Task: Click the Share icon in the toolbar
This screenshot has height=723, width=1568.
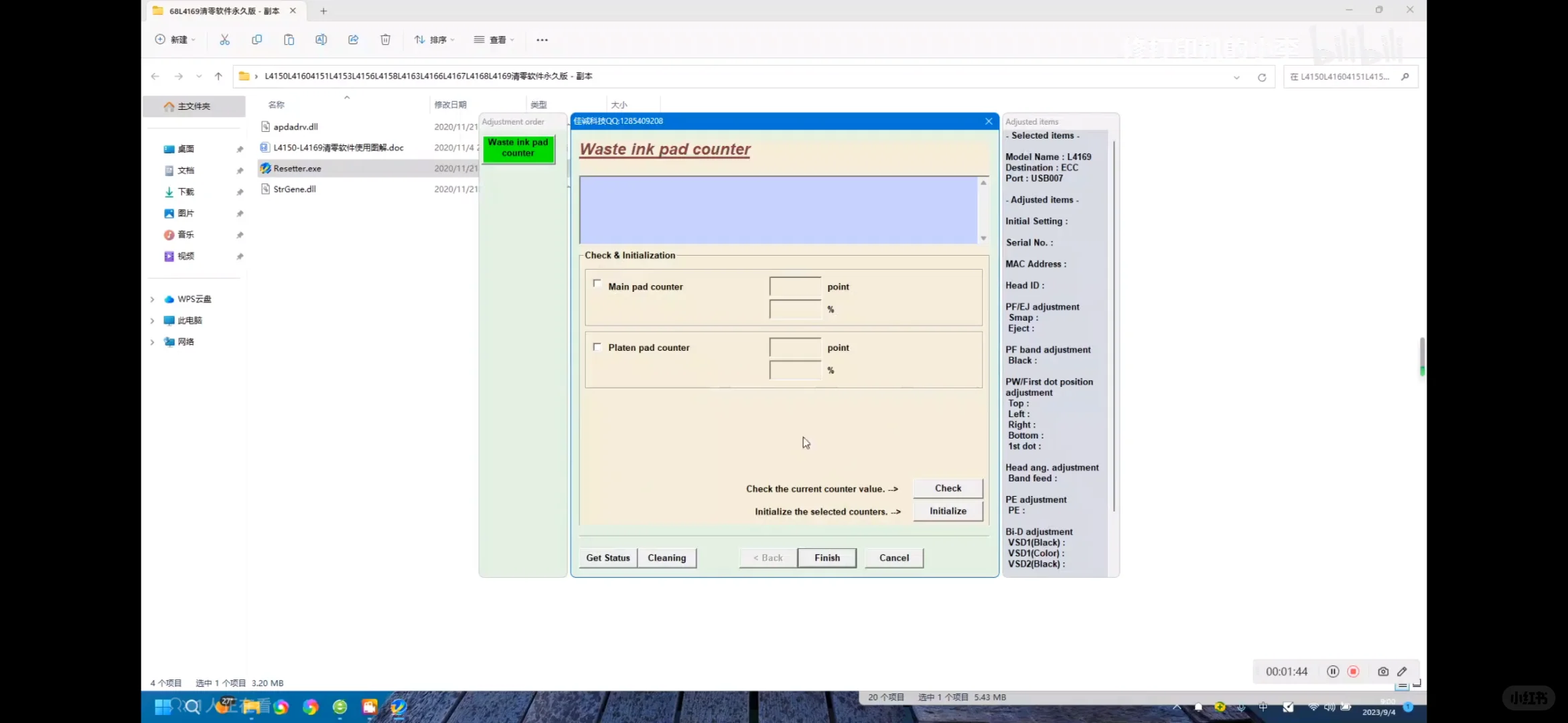Action: [x=353, y=39]
